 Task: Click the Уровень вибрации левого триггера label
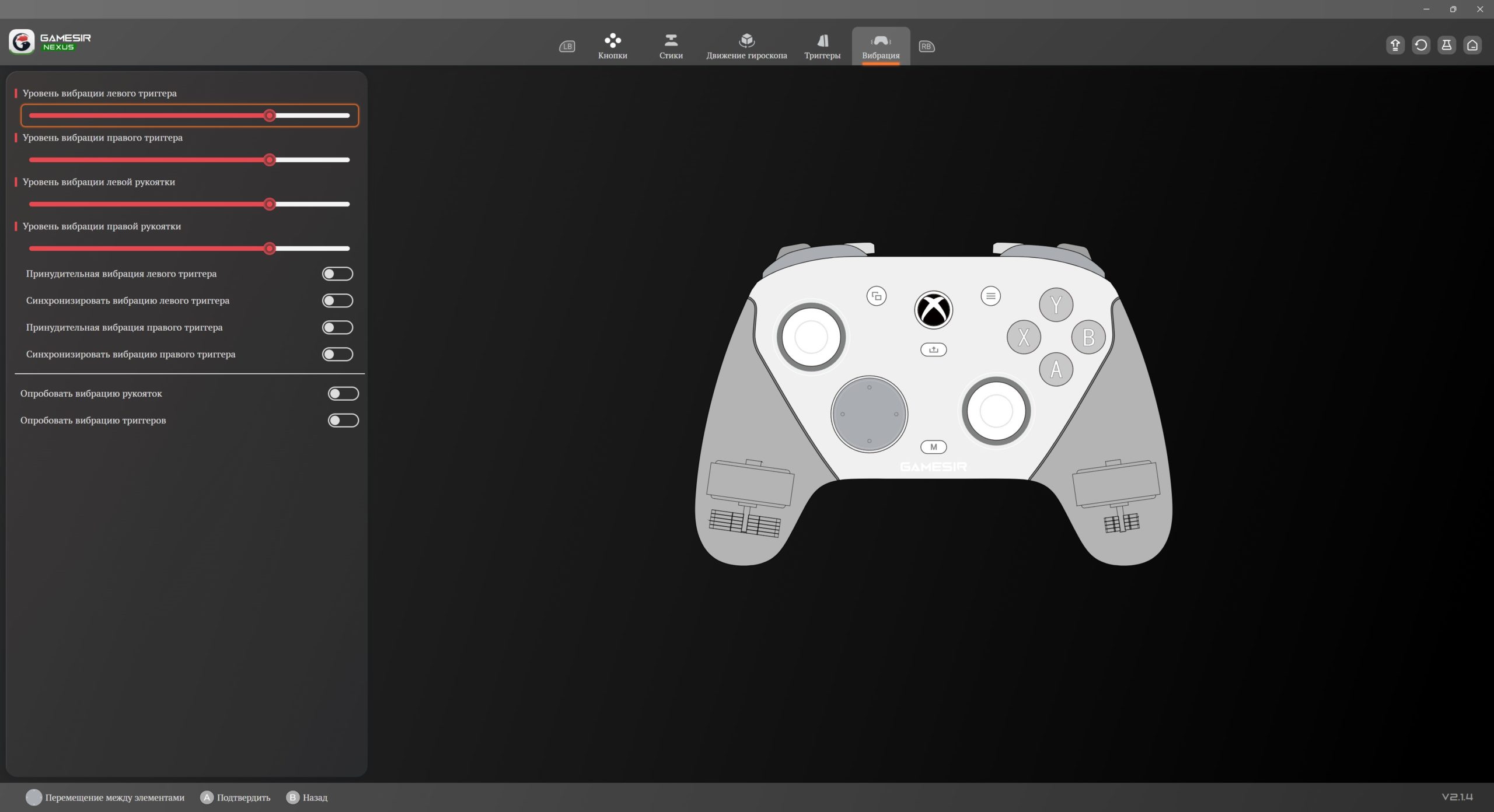[99, 93]
